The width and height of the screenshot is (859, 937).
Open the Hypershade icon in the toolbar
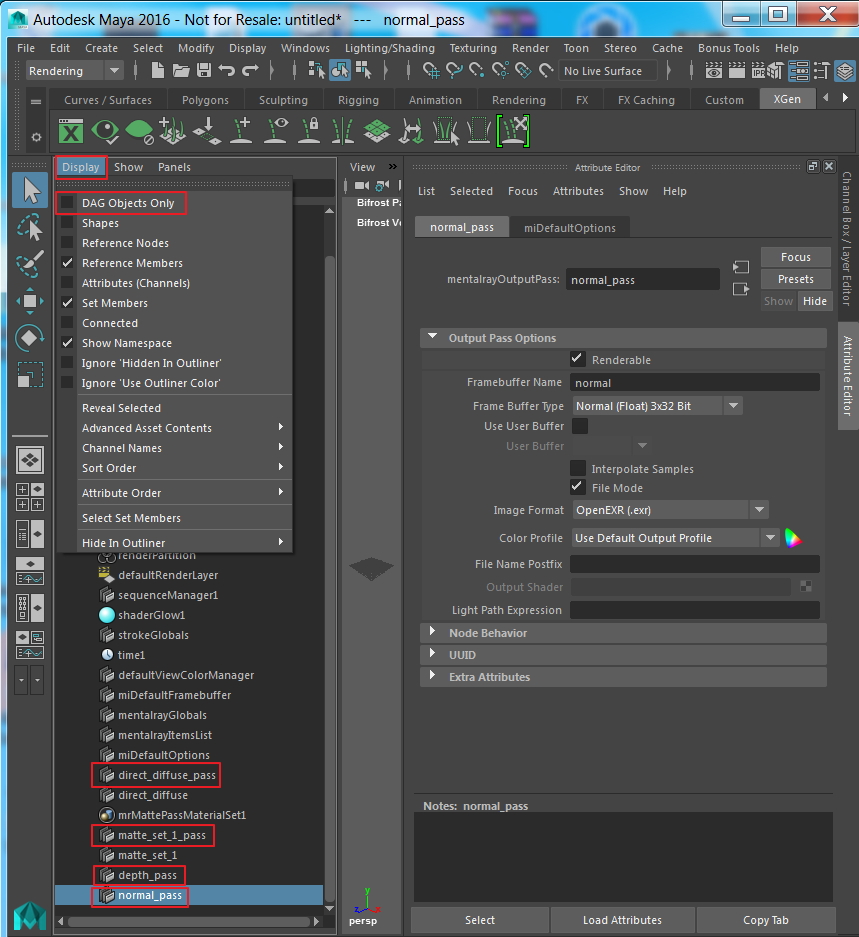[799, 71]
